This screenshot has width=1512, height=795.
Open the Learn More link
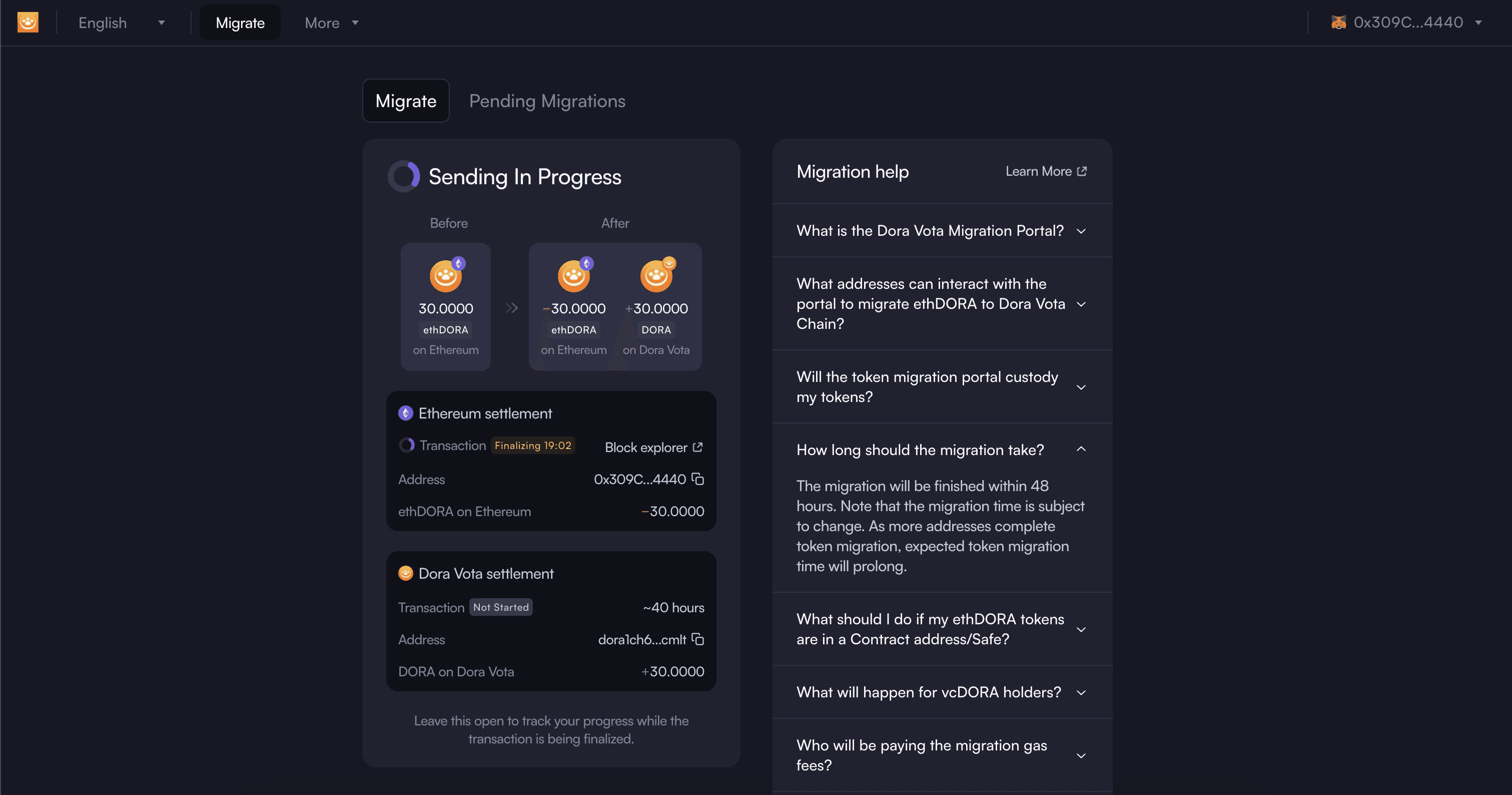(x=1046, y=171)
